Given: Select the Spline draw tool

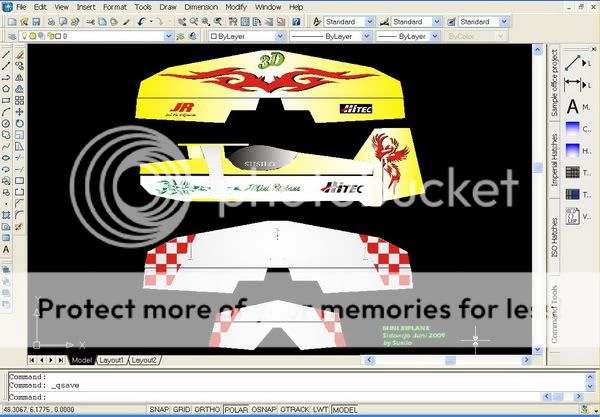Looking at the screenshot, I should (6, 147).
